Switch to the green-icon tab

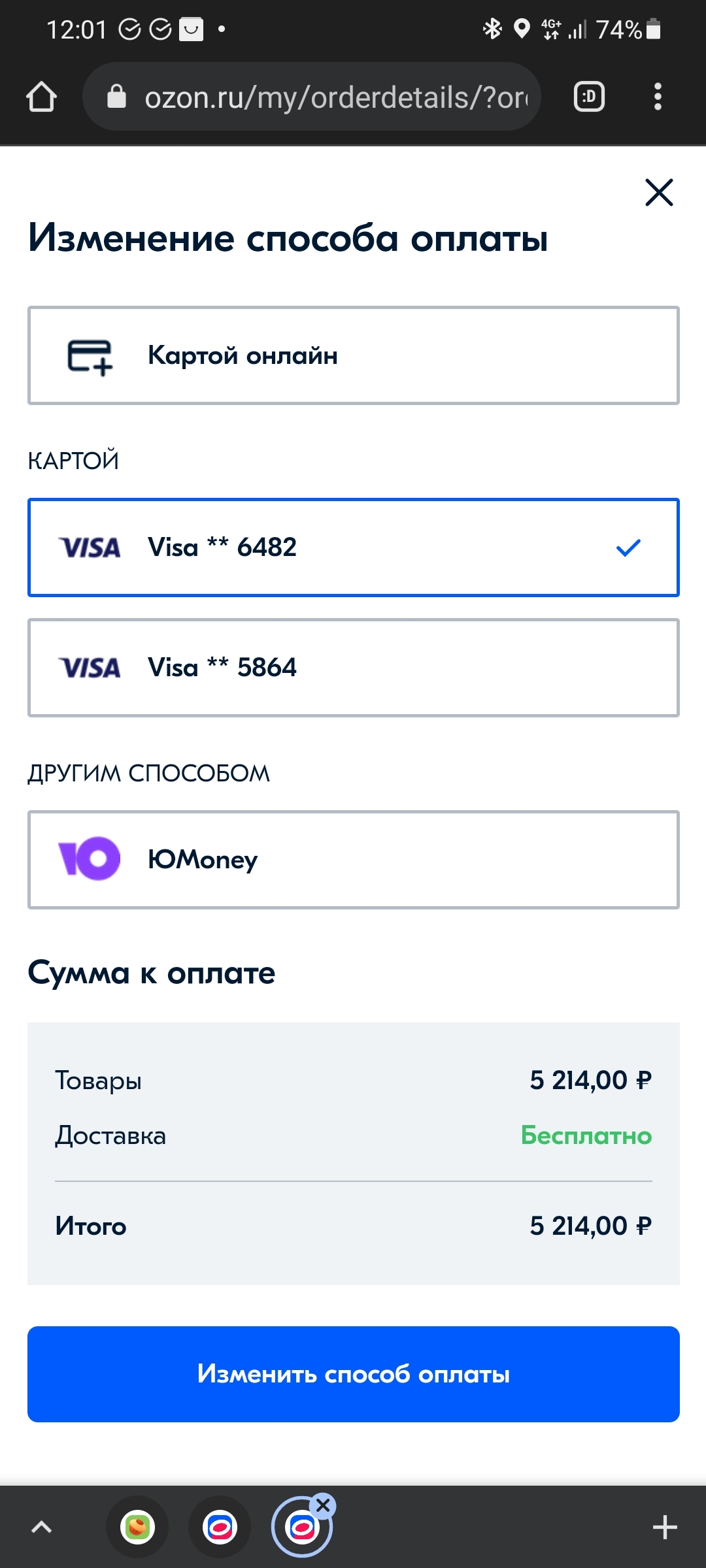click(x=137, y=1527)
